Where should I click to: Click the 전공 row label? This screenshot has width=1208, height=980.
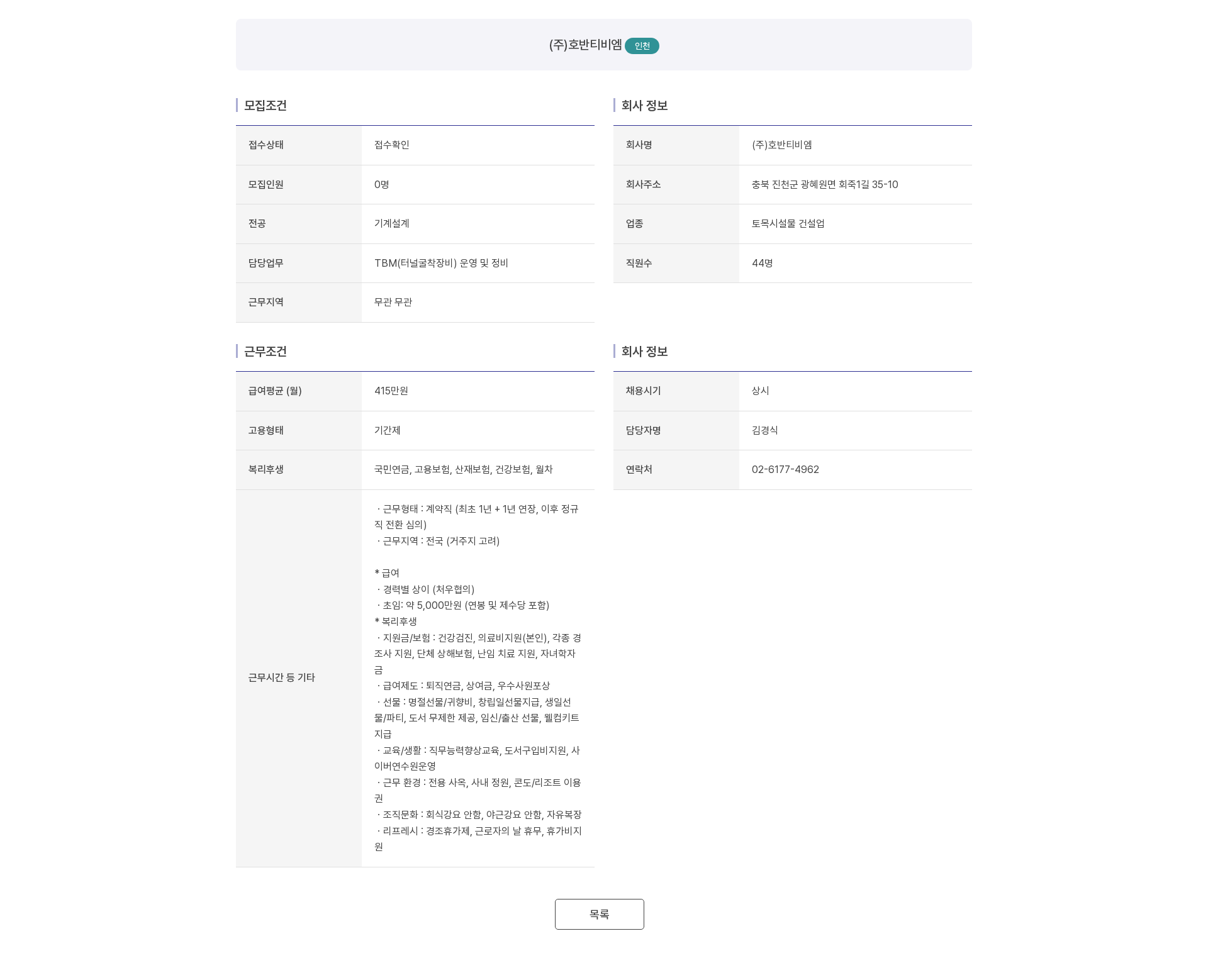point(257,224)
